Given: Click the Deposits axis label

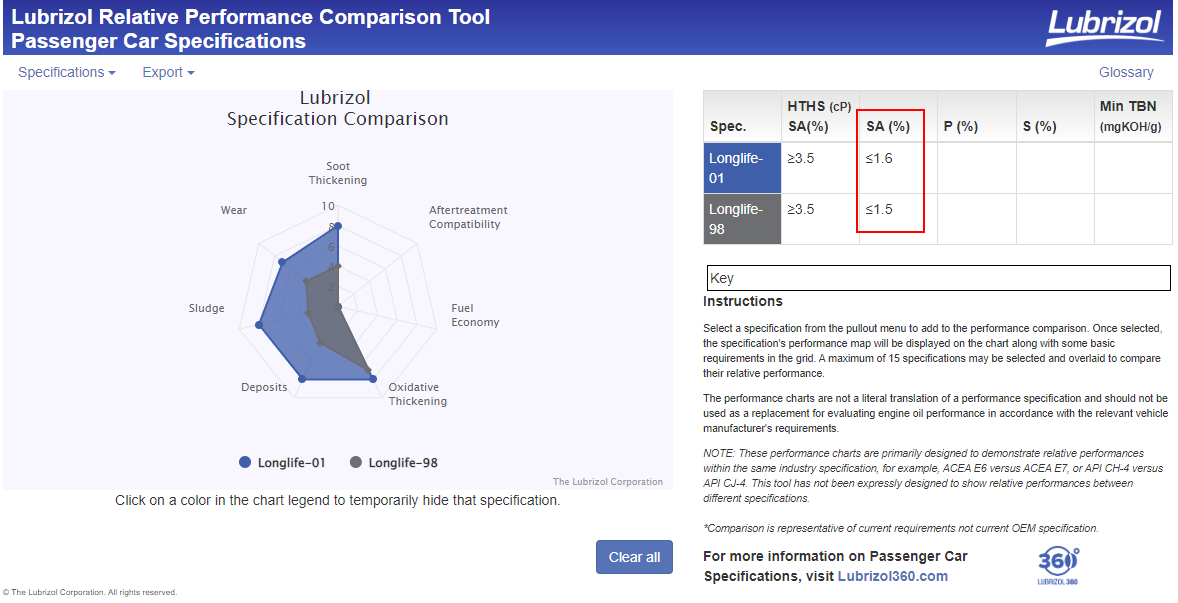Looking at the screenshot, I should click(x=264, y=387).
